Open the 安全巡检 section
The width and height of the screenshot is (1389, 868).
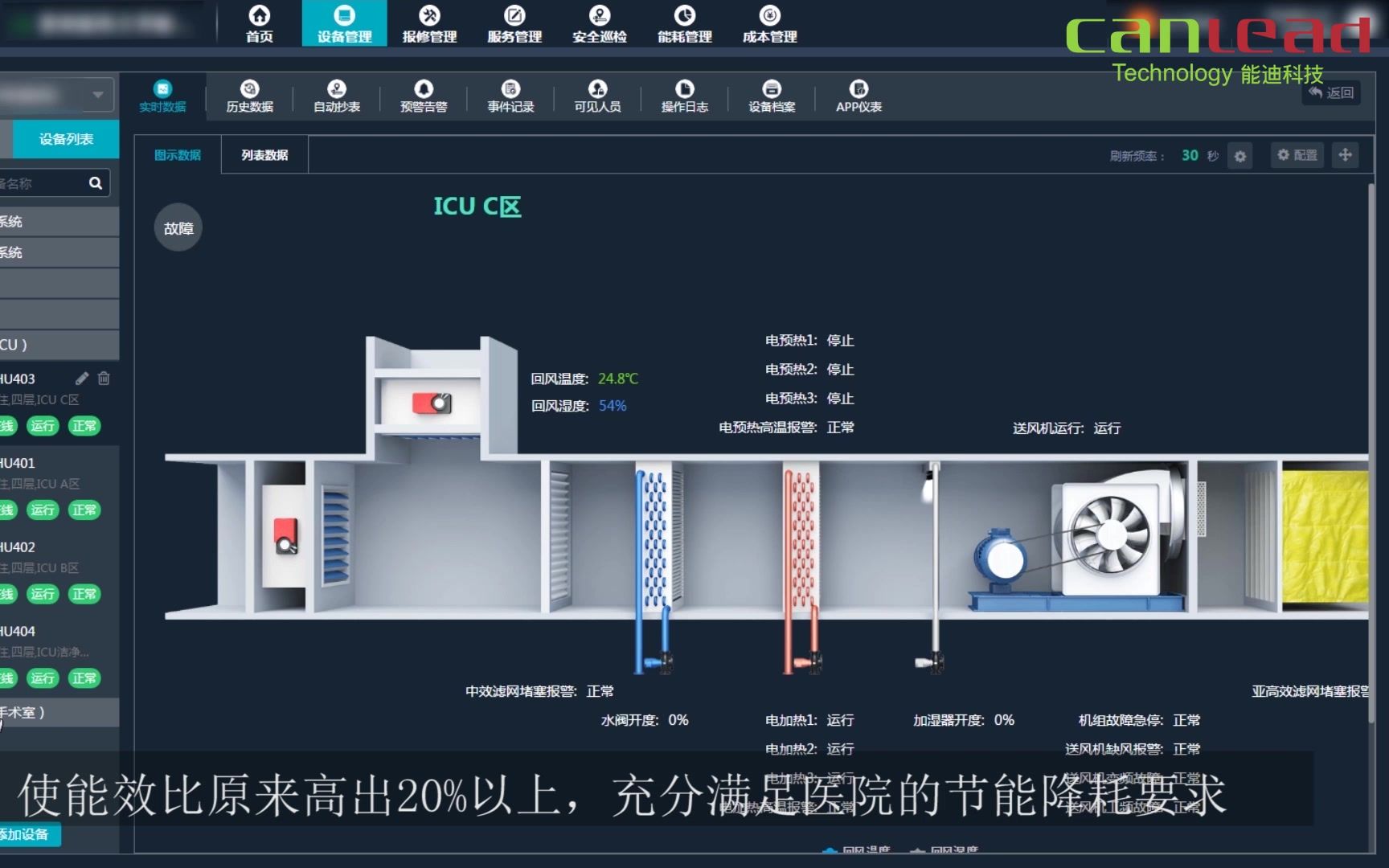point(600,24)
